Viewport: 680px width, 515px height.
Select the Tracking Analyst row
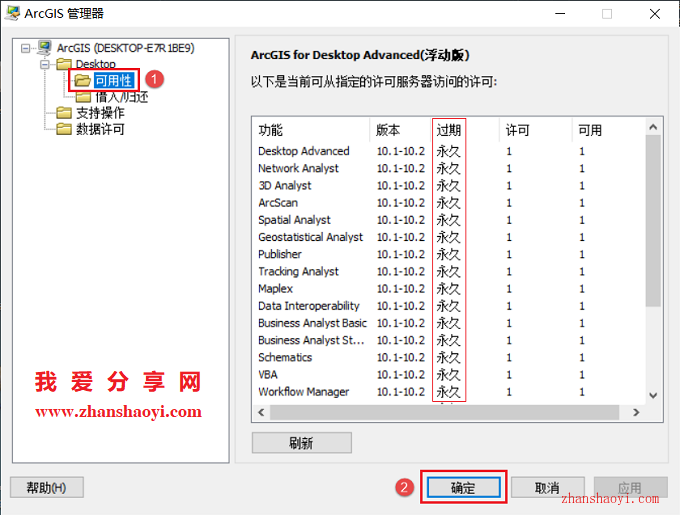point(449,271)
